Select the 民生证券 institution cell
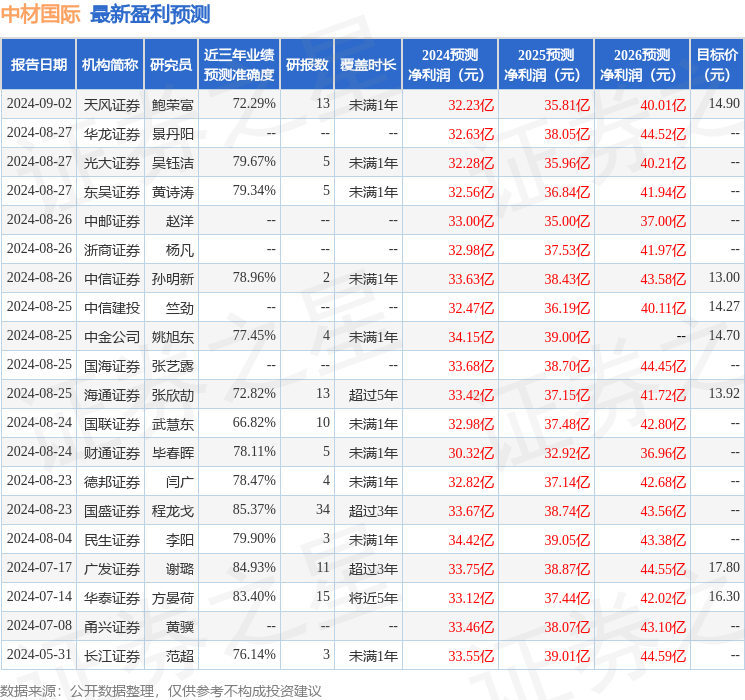745x700 pixels. point(112,540)
